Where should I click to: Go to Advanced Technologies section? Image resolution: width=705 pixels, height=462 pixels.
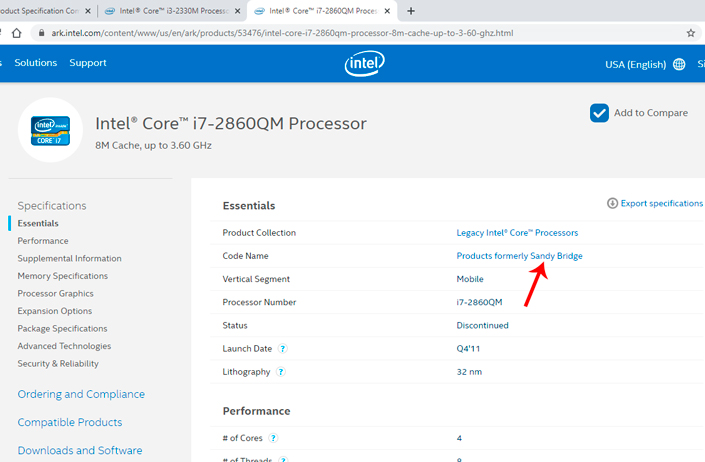(x=64, y=346)
